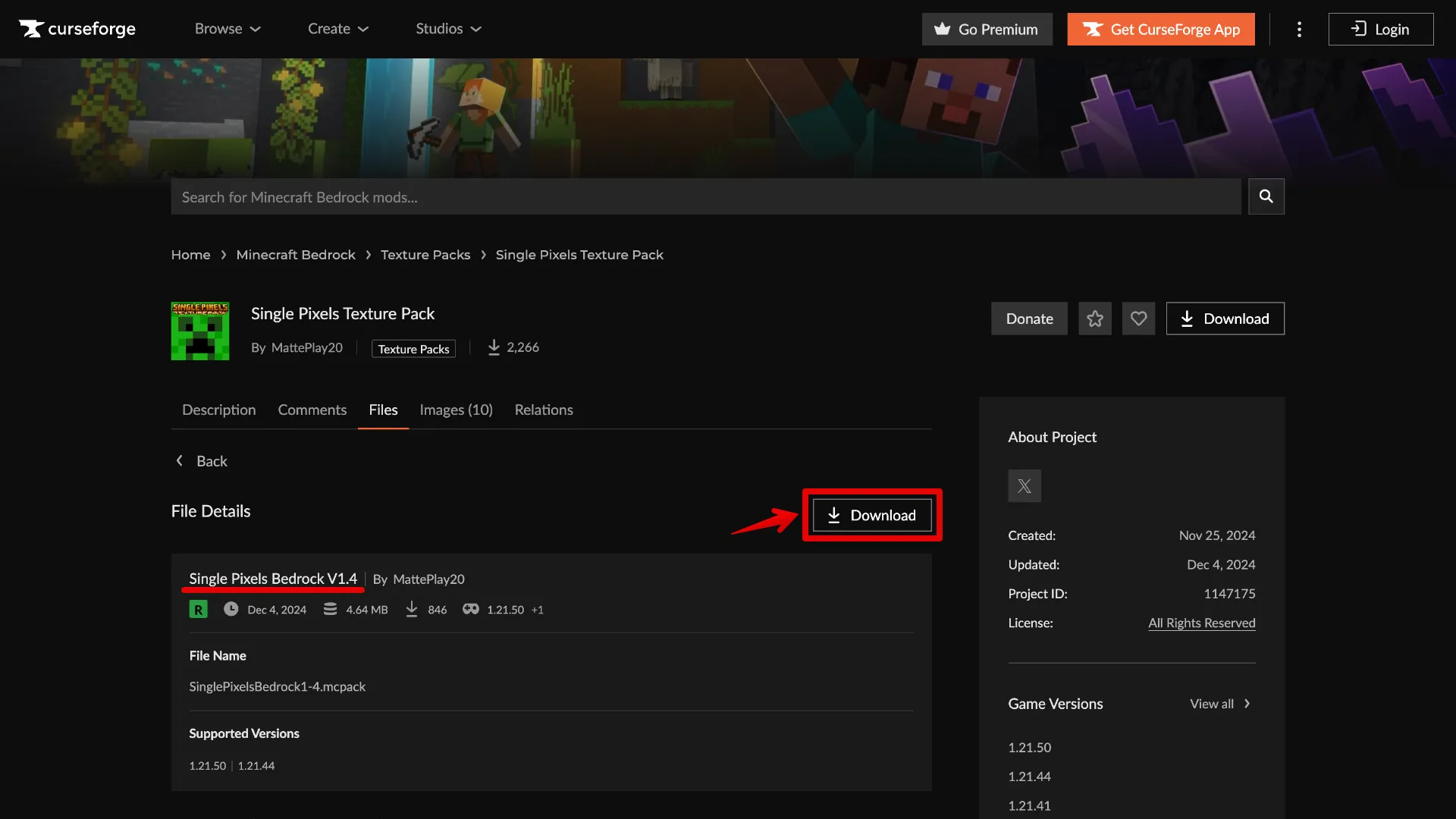Image resolution: width=1456 pixels, height=819 pixels.
Task: Click supported version 1.21.44 in file details
Action: [x=256, y=766]
